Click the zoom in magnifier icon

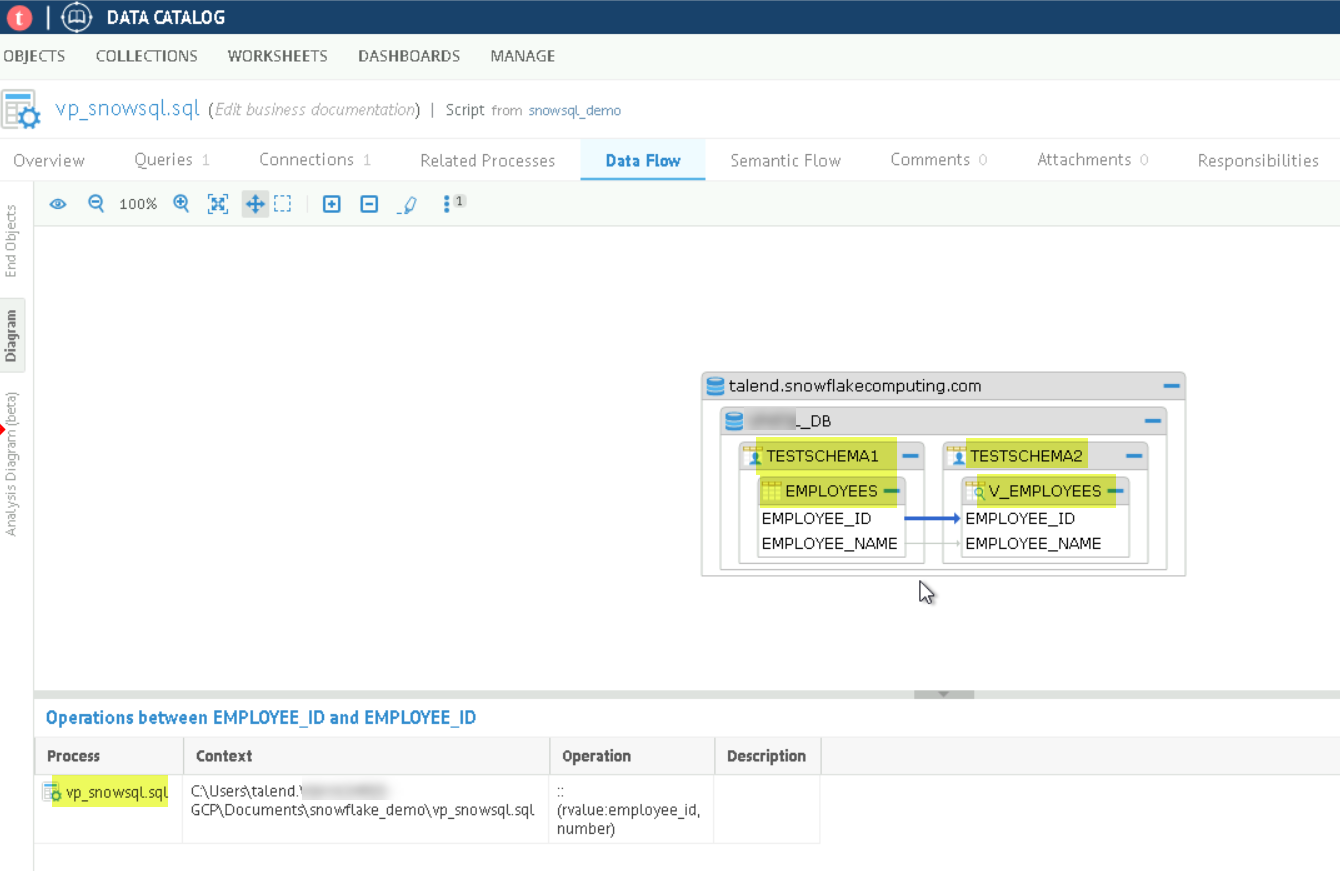tap(181, 204)
